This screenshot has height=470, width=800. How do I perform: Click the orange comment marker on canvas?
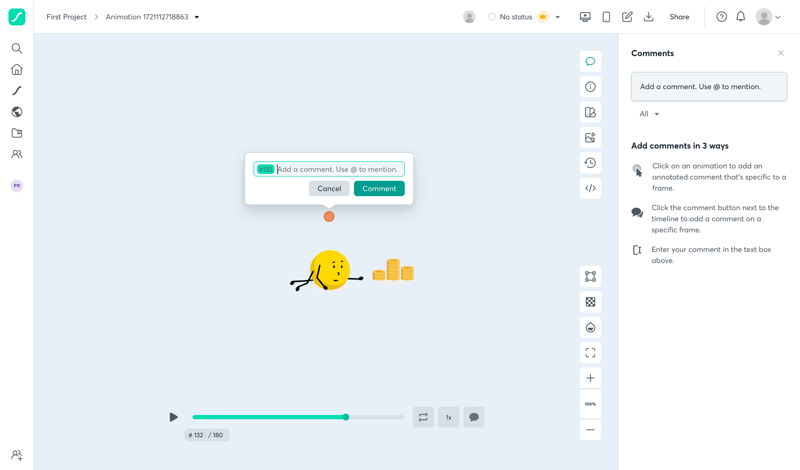pos(329,217)
